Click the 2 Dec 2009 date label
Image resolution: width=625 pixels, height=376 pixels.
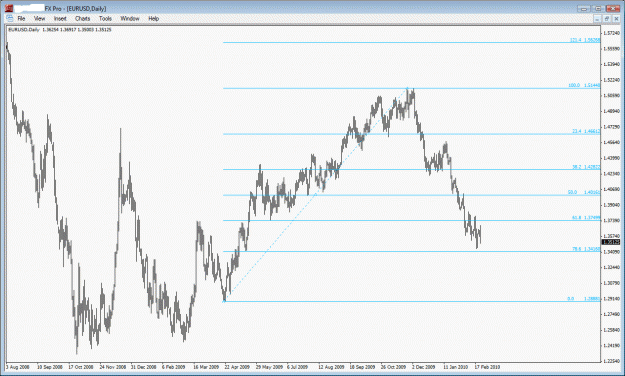(x=423, y=367)
